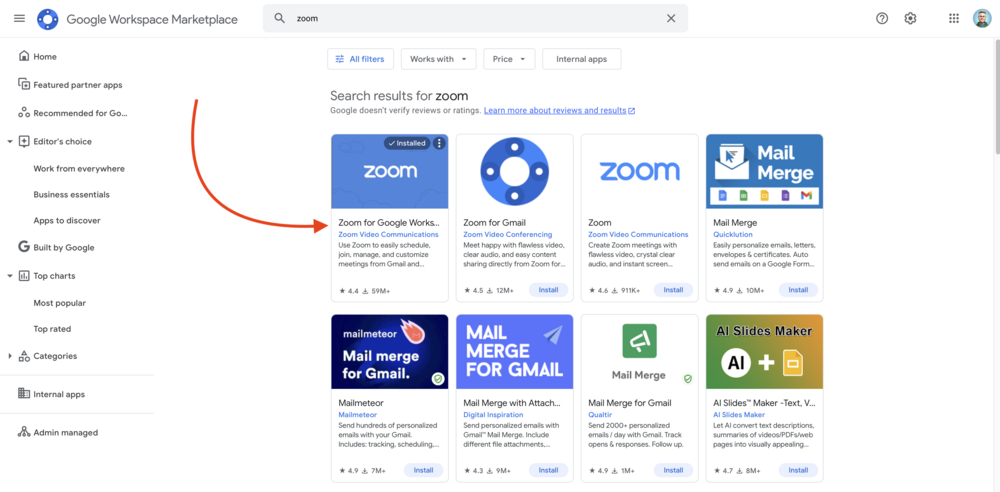Collapse the Top charts arrow
Viewport: 1000px width, 492px height.
[x=10, y=276]
